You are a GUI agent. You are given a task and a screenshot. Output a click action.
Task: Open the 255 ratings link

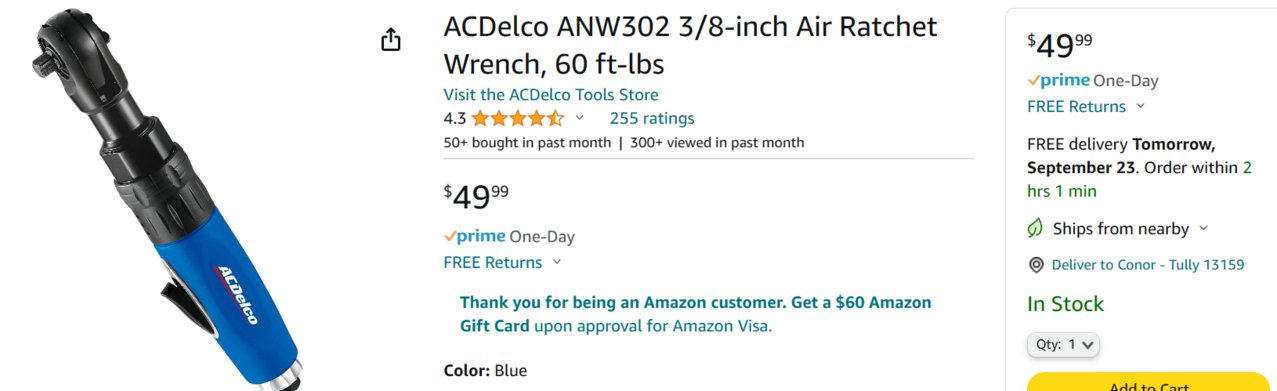pyautogui.click(x=652, y=118)
